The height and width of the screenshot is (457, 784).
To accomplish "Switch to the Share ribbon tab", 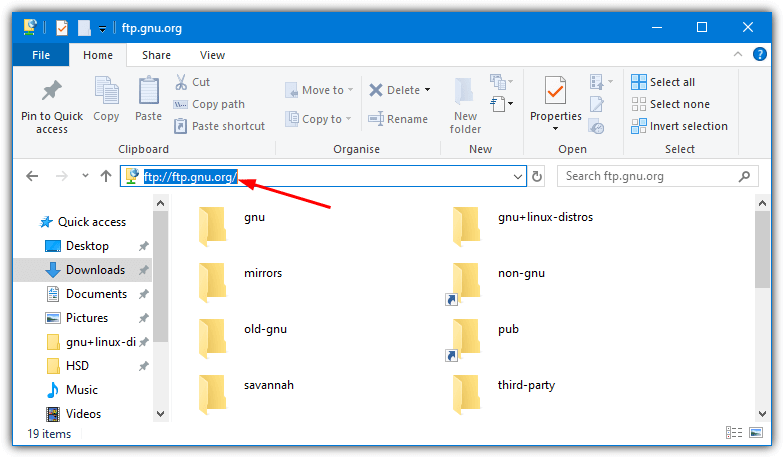I will click(x=156, y=55).
